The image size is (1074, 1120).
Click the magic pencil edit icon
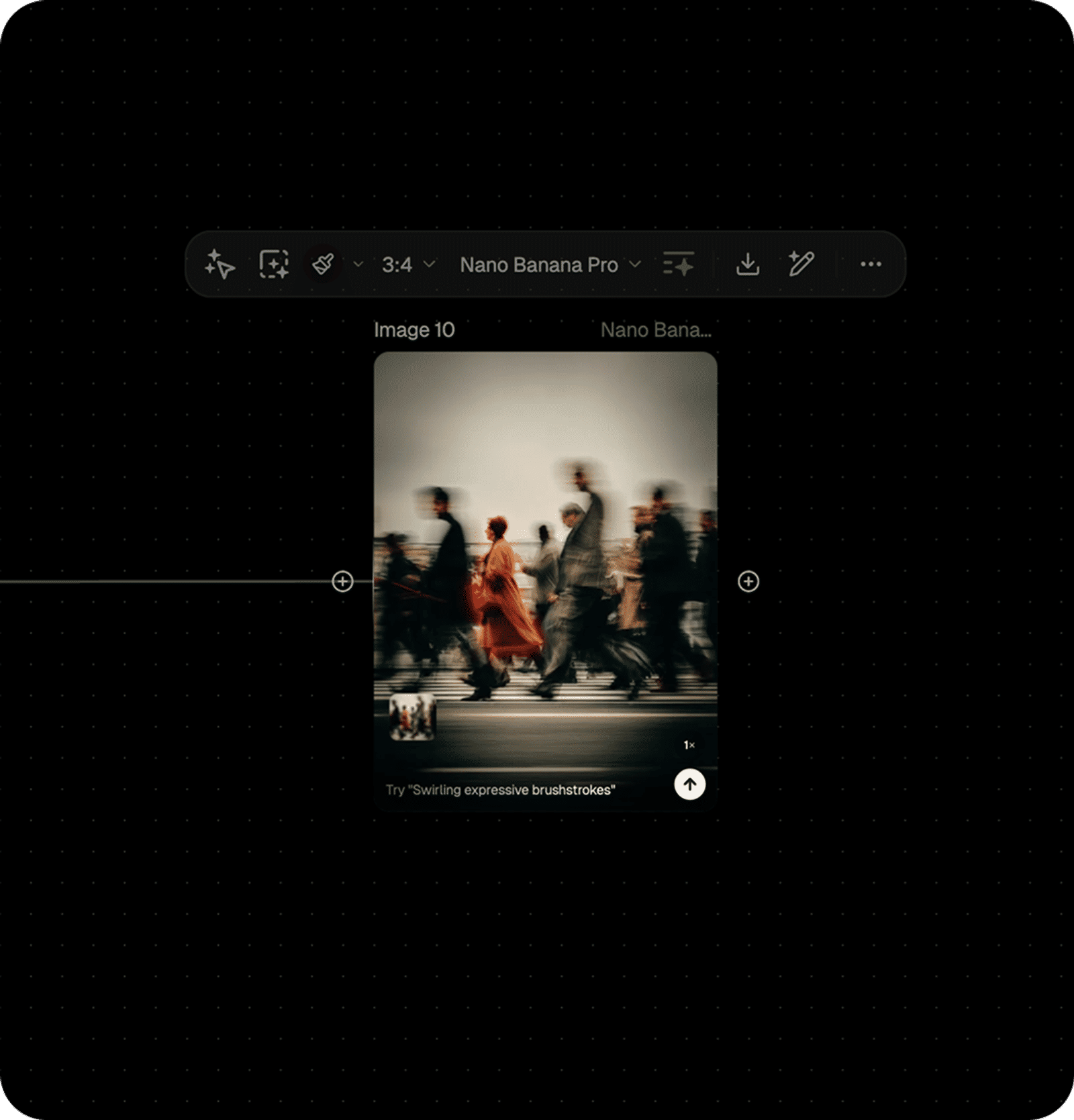[x=801, y=264]
